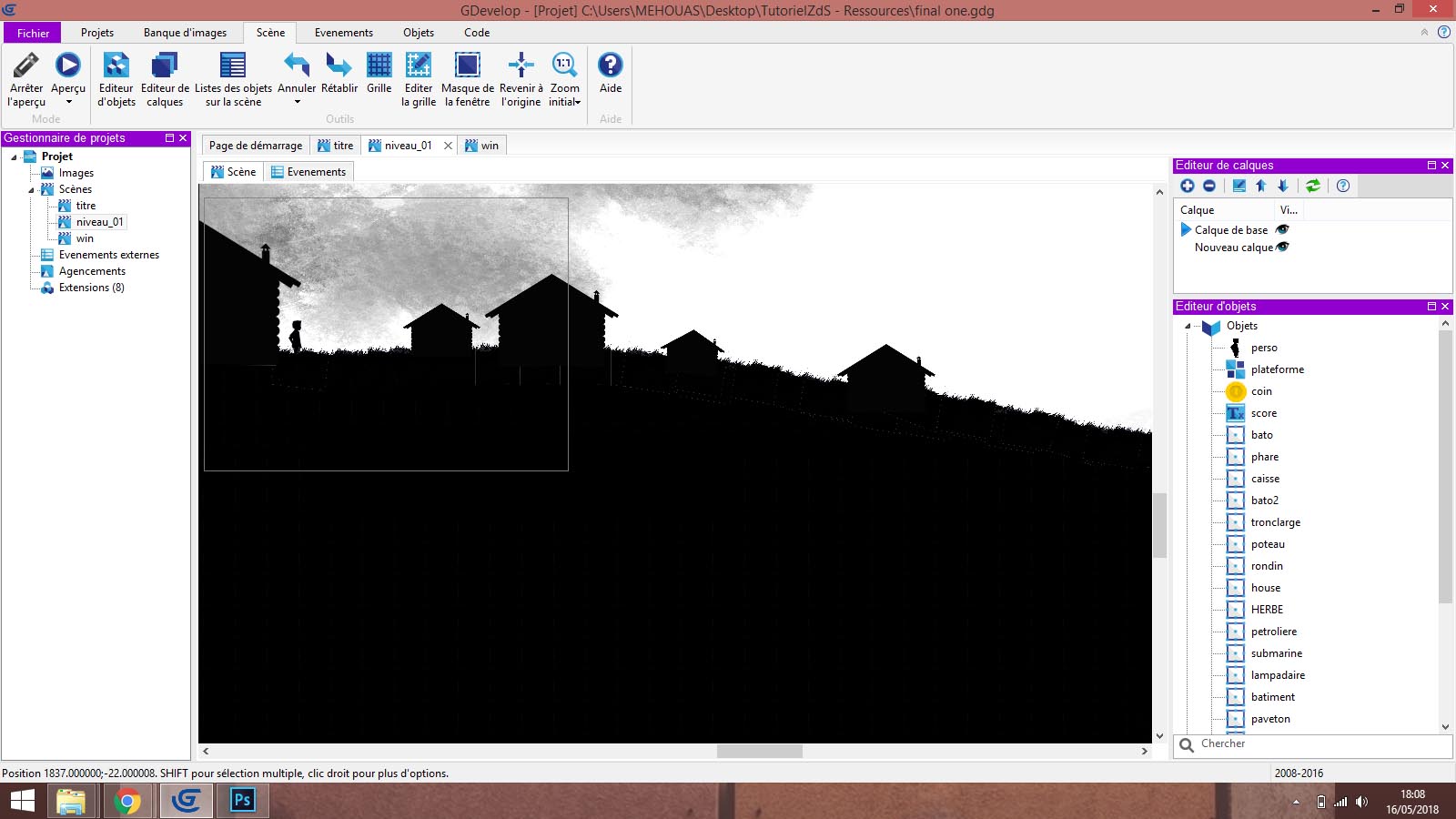Screen dimensions: 1456x819
Task: Open the Zoom initial dropdown arrow
Action: point(577,103)
